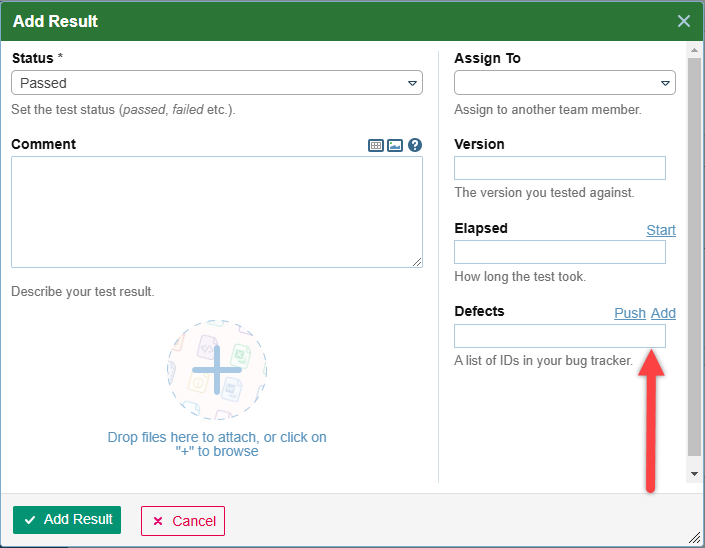
Task: Expand the Assign To dropdown
Action: point(565,83)
